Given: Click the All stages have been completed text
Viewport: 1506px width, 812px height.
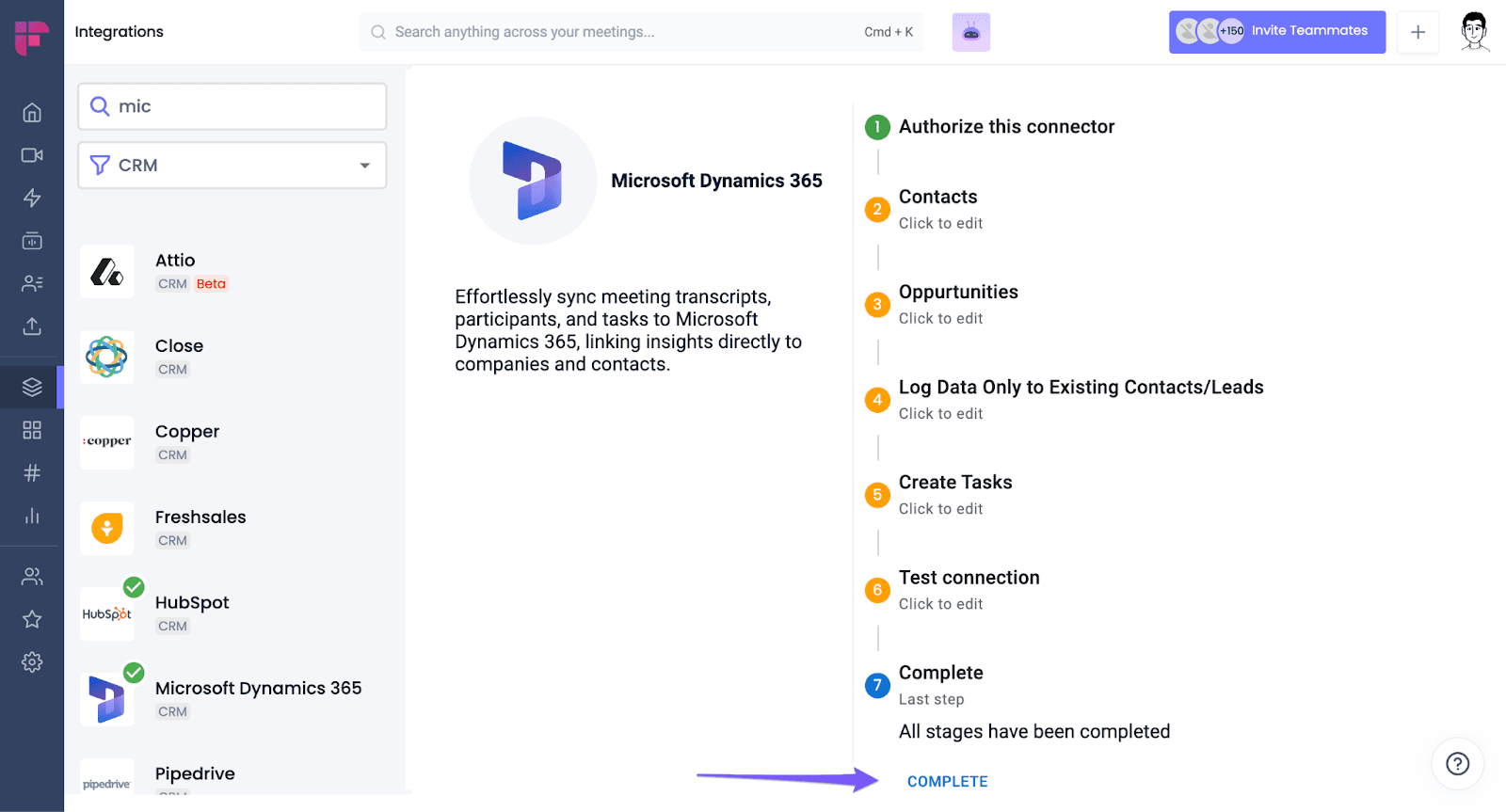Looking at the screenshot, I should tap(1034, 732).
